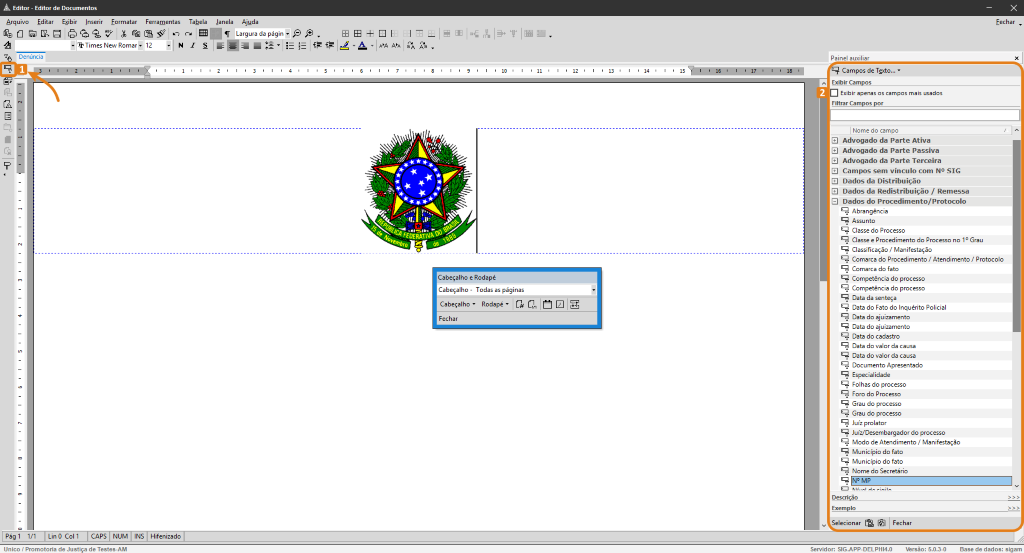Viewport: 1024px width, 553px height.
Task: Toggle bold (N) formatting
Action: (x=181, y=46)
